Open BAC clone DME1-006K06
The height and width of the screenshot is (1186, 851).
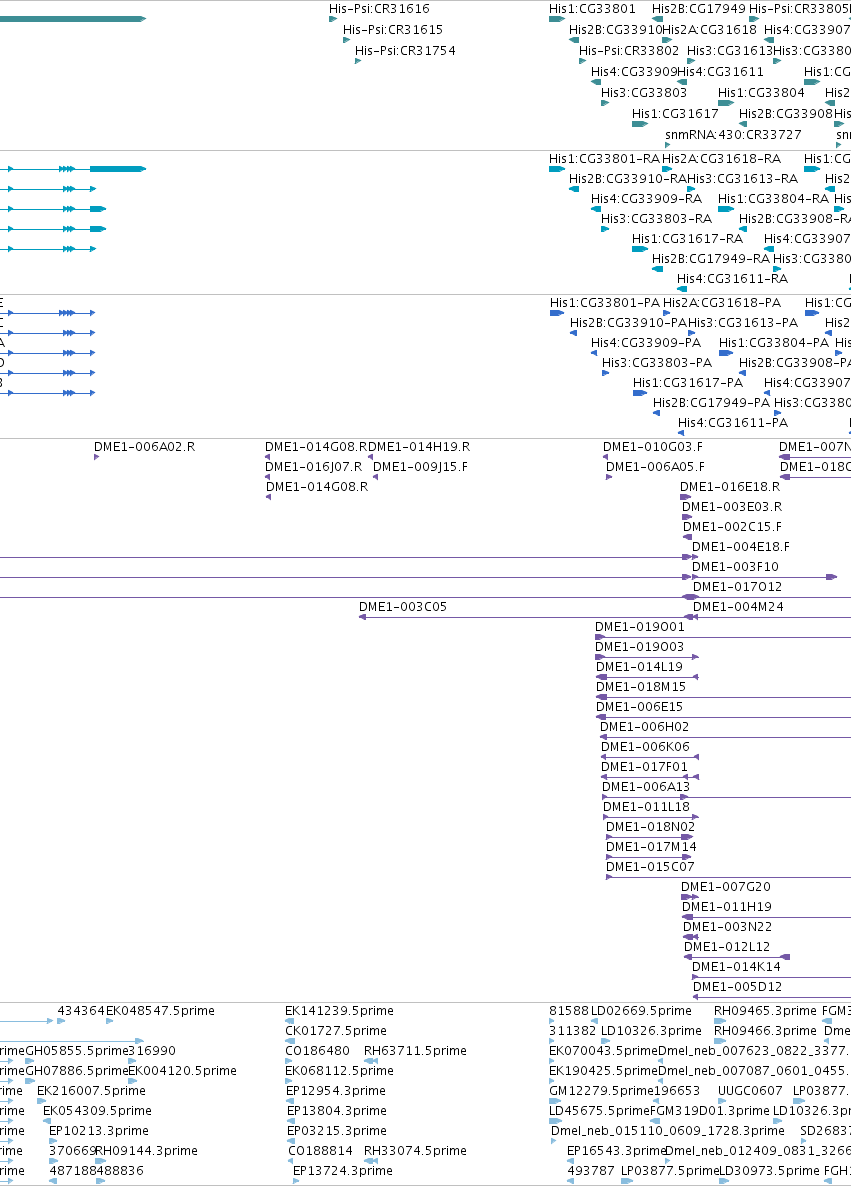pos(645,747)
